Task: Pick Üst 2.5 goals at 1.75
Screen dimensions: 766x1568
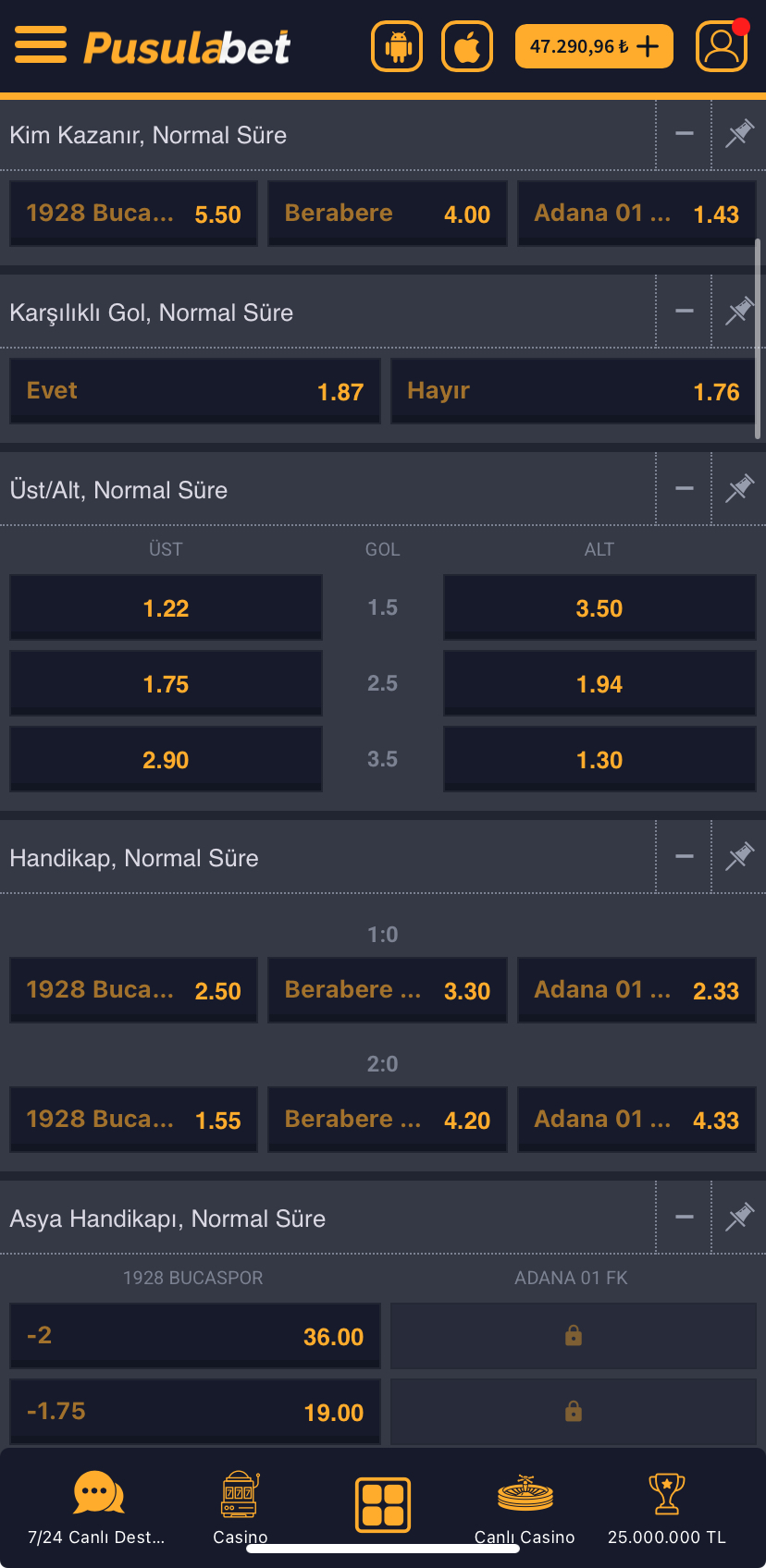Action: [x=167, y=684]
